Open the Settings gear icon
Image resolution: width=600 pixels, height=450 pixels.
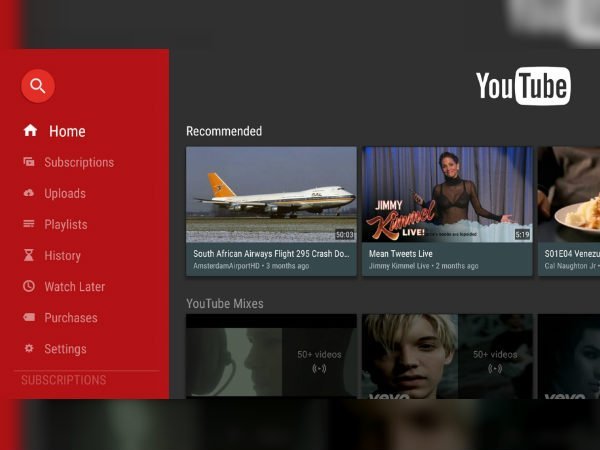(x=29, y=349)
